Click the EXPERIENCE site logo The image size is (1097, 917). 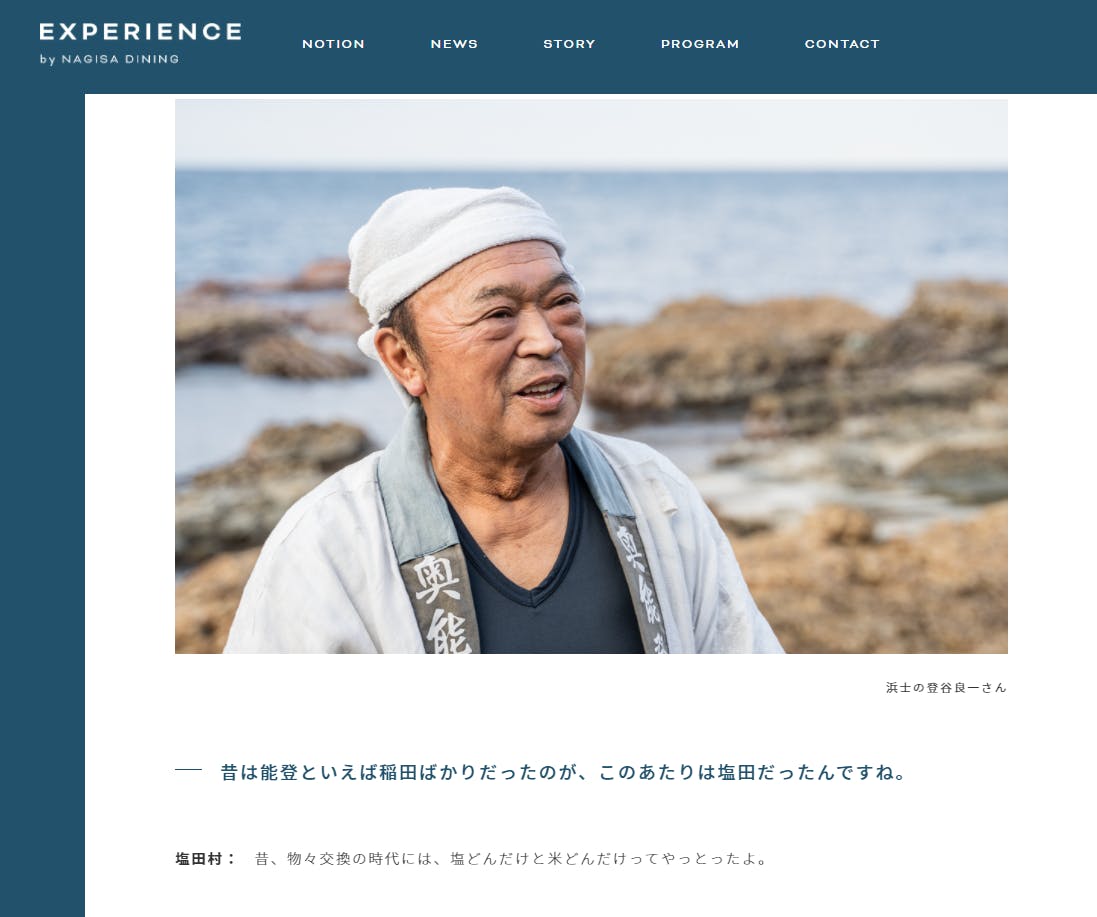coord(141,31)
